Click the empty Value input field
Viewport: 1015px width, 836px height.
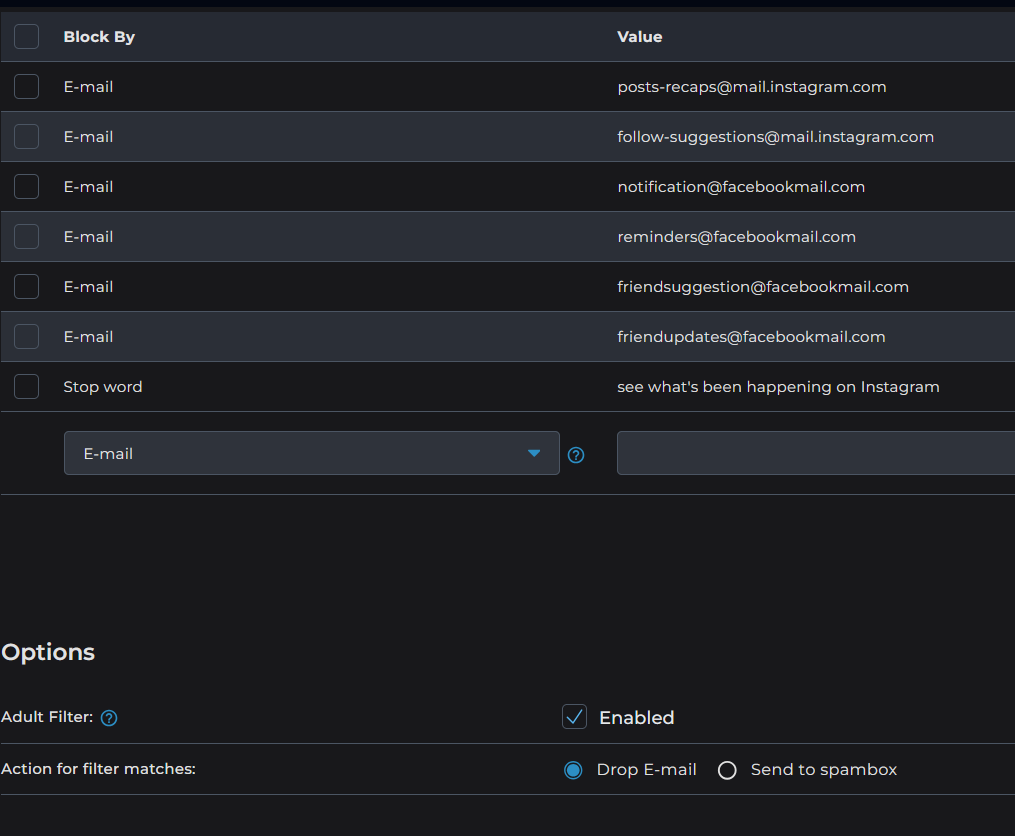tap(815, 454)
